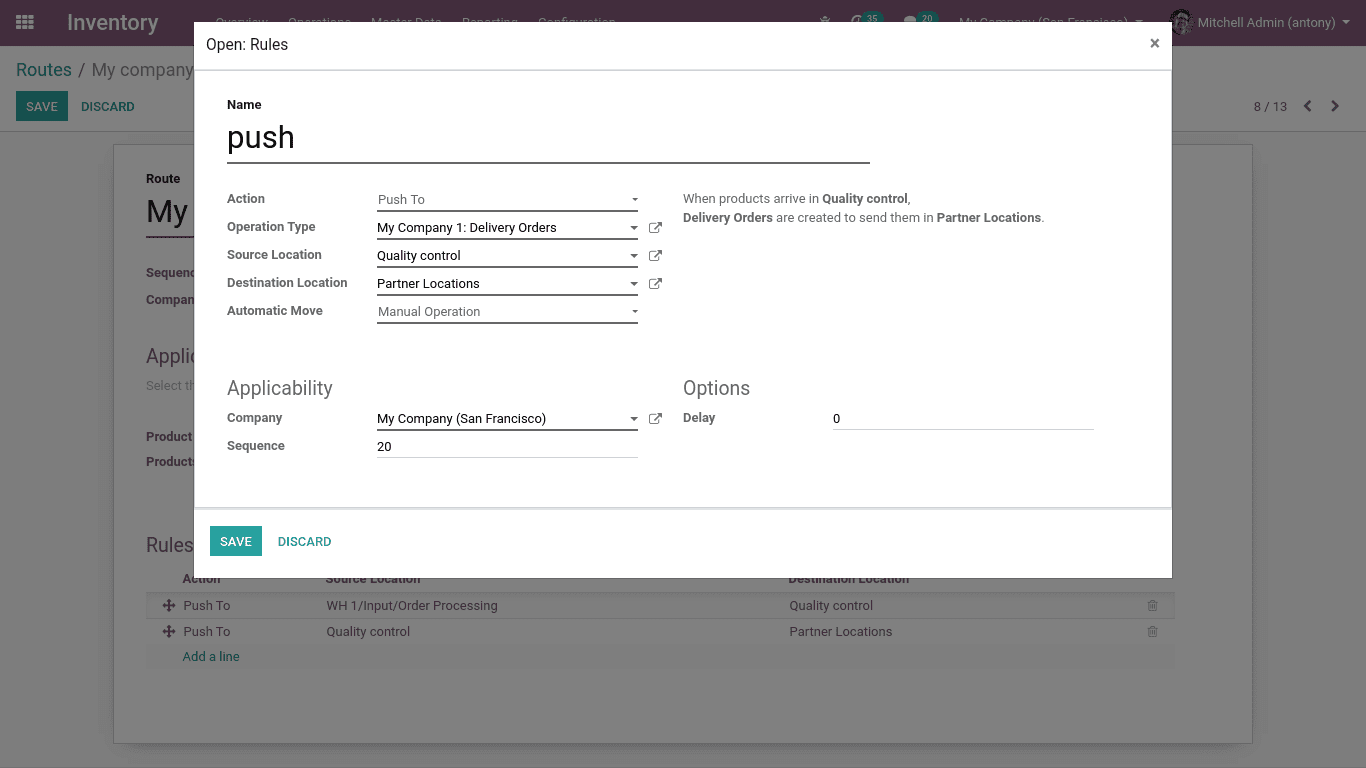Click Partner Locations destination cell in rules table
The width and height of the screenshot is (1366, 768).
coord(841,632)
